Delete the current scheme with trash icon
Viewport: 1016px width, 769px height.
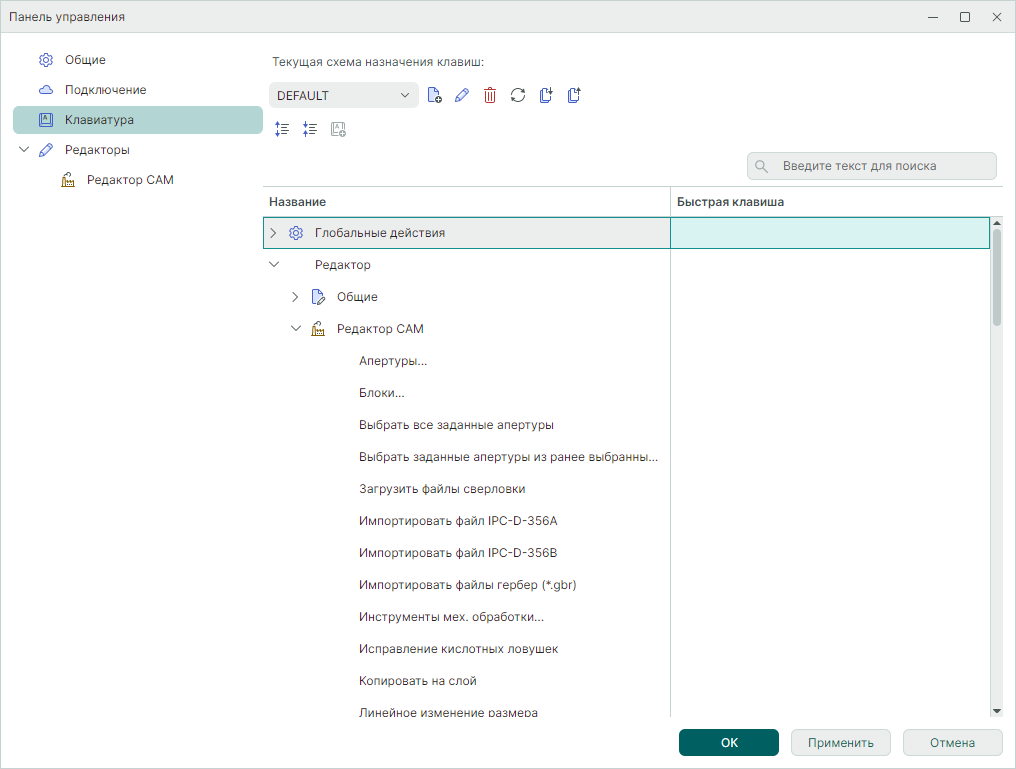(490, 96)
